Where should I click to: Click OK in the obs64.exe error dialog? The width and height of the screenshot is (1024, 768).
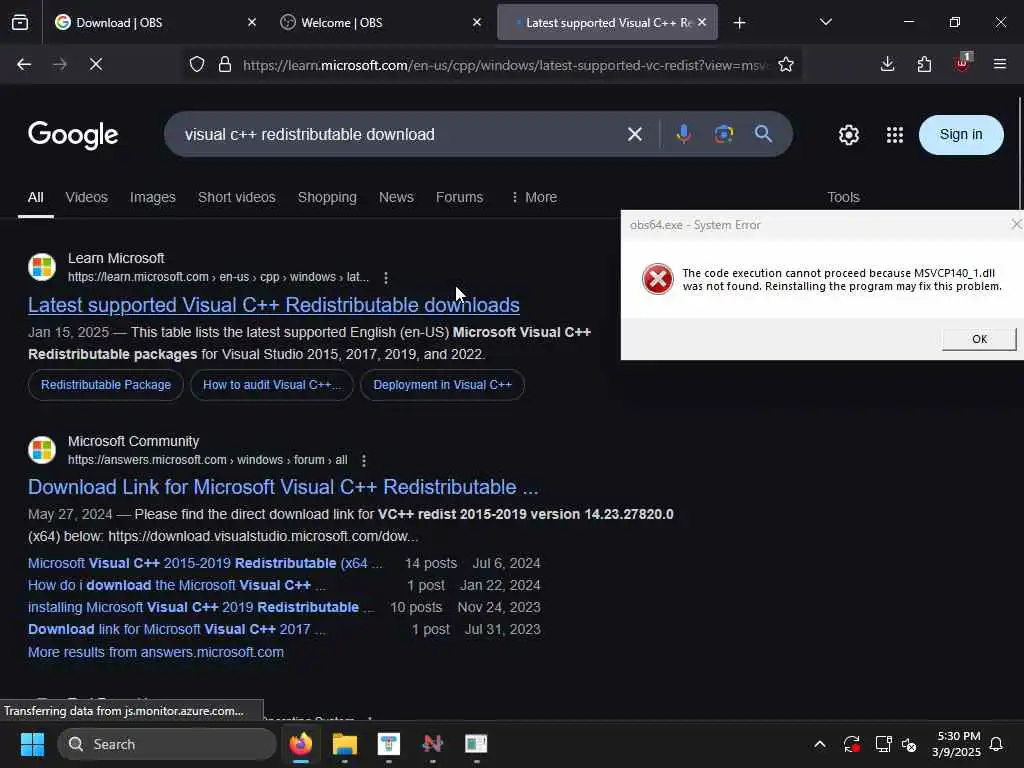(979, 339)
